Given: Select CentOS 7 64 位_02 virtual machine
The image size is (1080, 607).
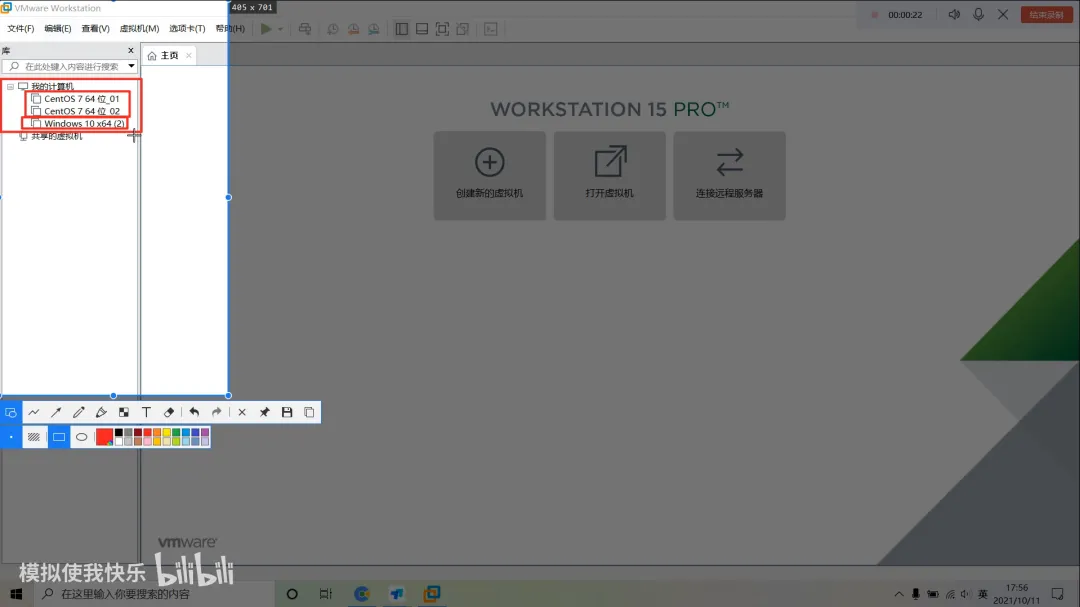Looking at the screenshot, I should 76,111.
